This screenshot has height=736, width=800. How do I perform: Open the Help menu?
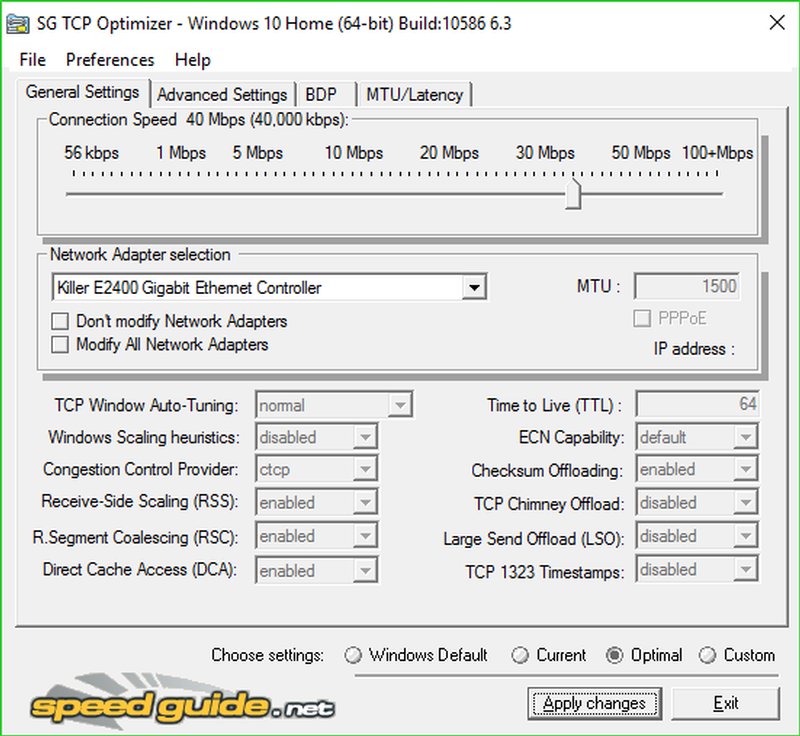pyautogui.click(x=192, y=60)
